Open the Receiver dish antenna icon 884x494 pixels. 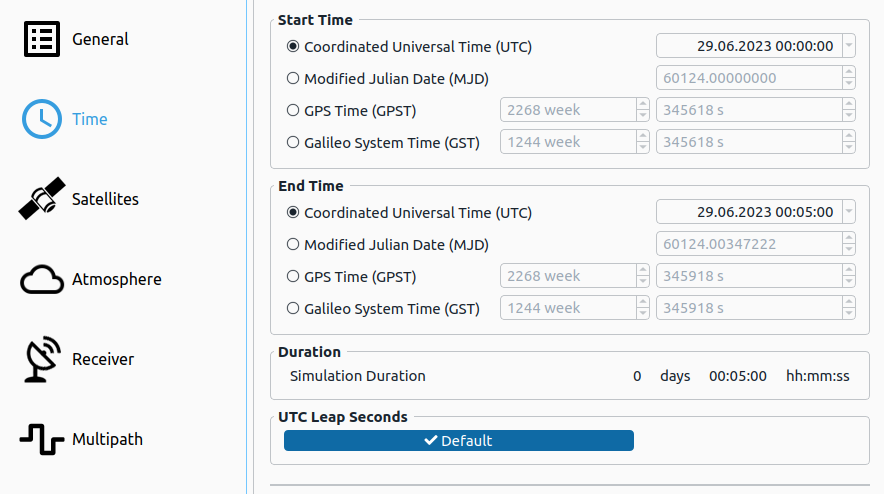pos(42,359)
